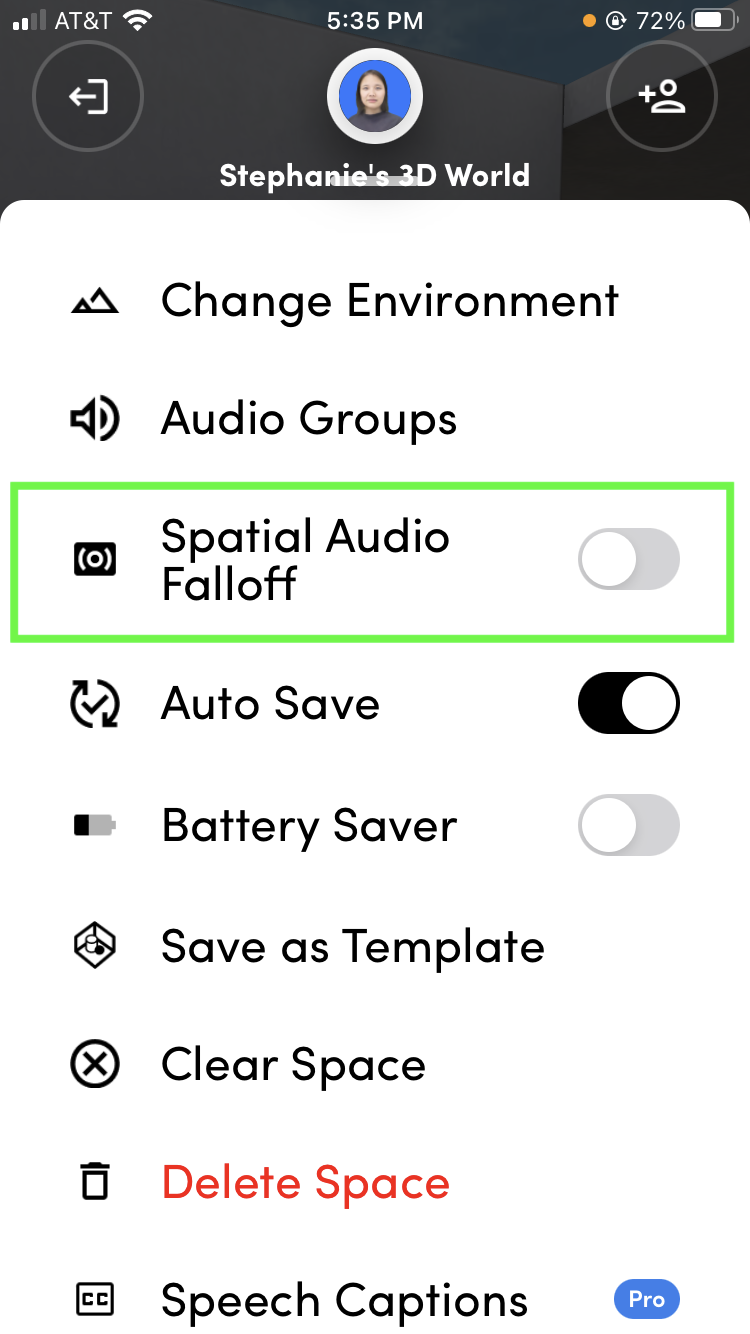Turn off the Auto Save switch

point(629,704)
